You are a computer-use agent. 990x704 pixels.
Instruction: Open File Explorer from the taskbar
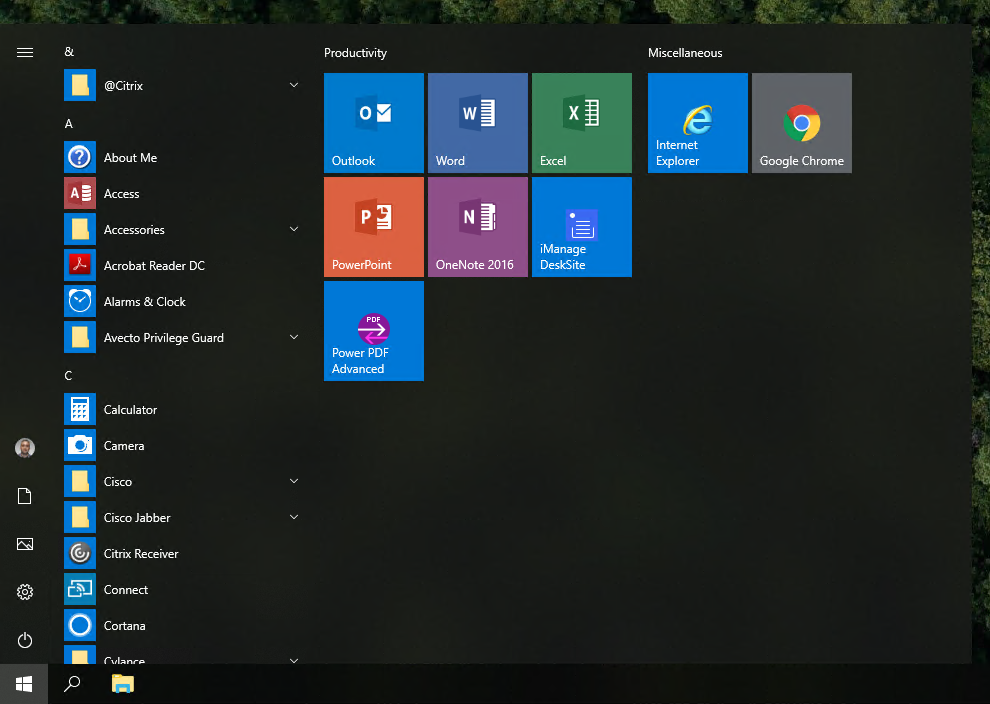pyautogui.click(x=122, y=683)
